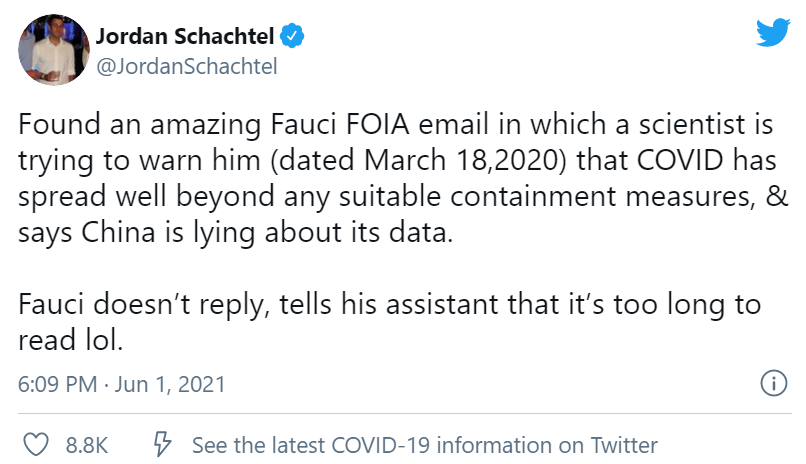
Task: Open Jordan Schachtel's profile photo
Action: [x=51, y=51]
